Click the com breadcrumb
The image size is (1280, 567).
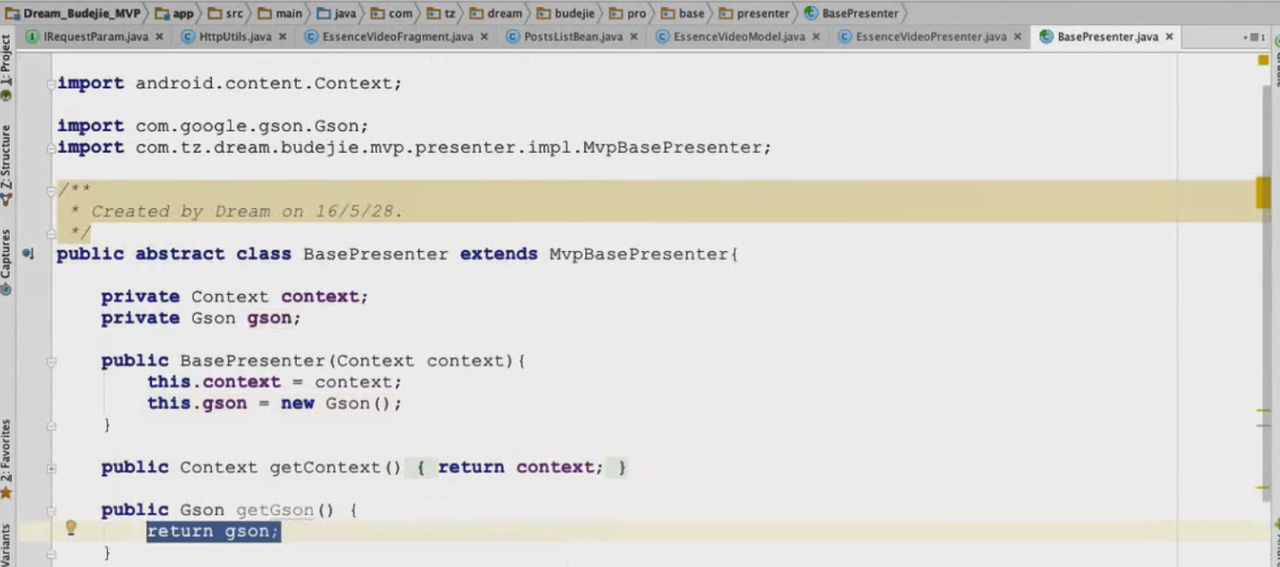click(391, 13)
